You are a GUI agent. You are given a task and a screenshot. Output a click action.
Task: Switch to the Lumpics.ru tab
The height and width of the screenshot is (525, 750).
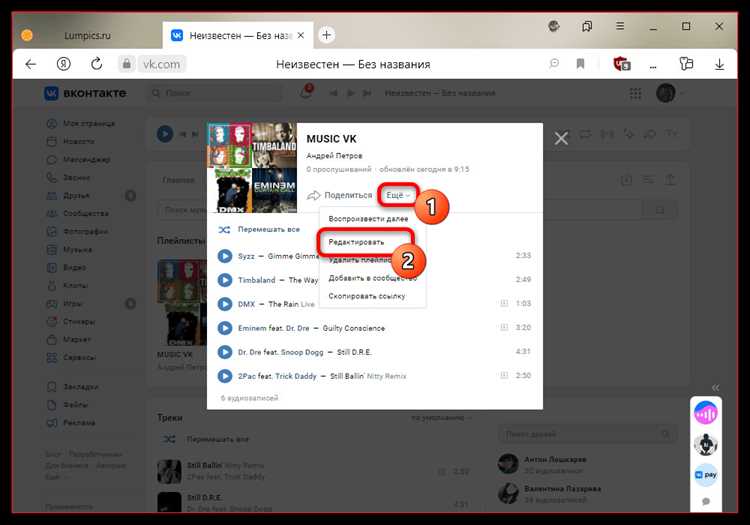click(x=87, y=35)
